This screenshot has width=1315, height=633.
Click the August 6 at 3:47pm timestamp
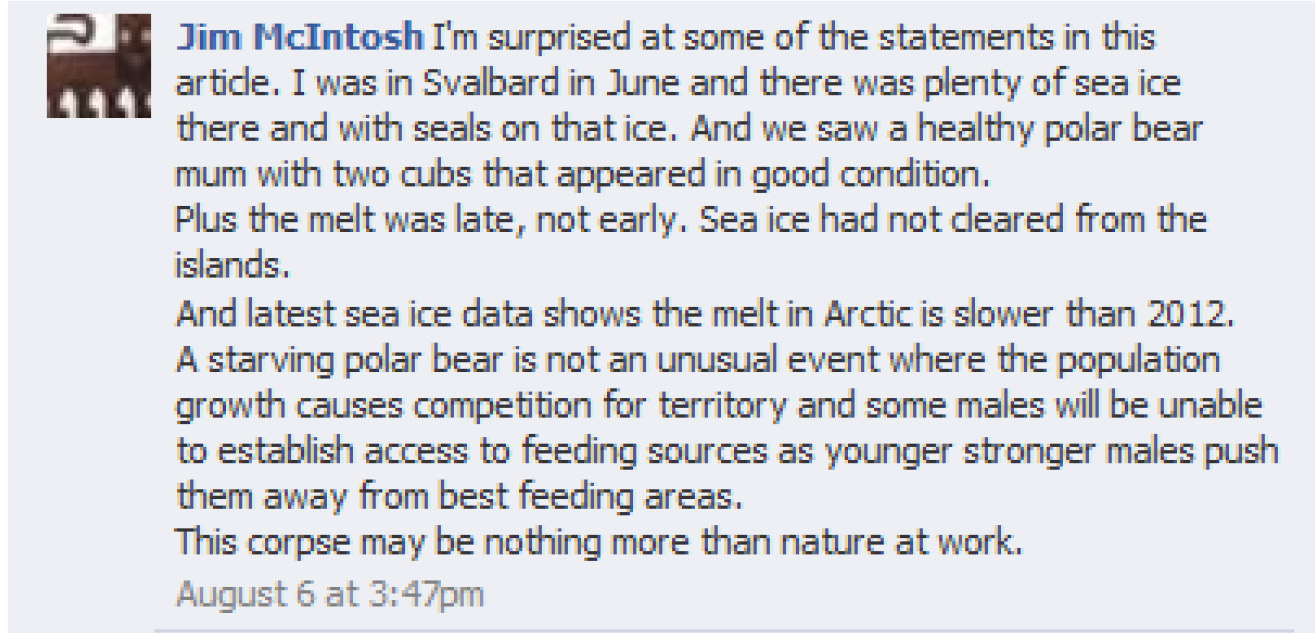click(x=329, y=594)
